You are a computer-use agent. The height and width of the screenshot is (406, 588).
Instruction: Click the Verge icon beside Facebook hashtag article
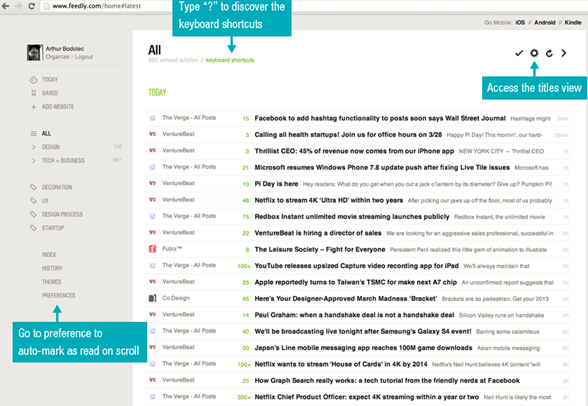[x=152, y=118]
